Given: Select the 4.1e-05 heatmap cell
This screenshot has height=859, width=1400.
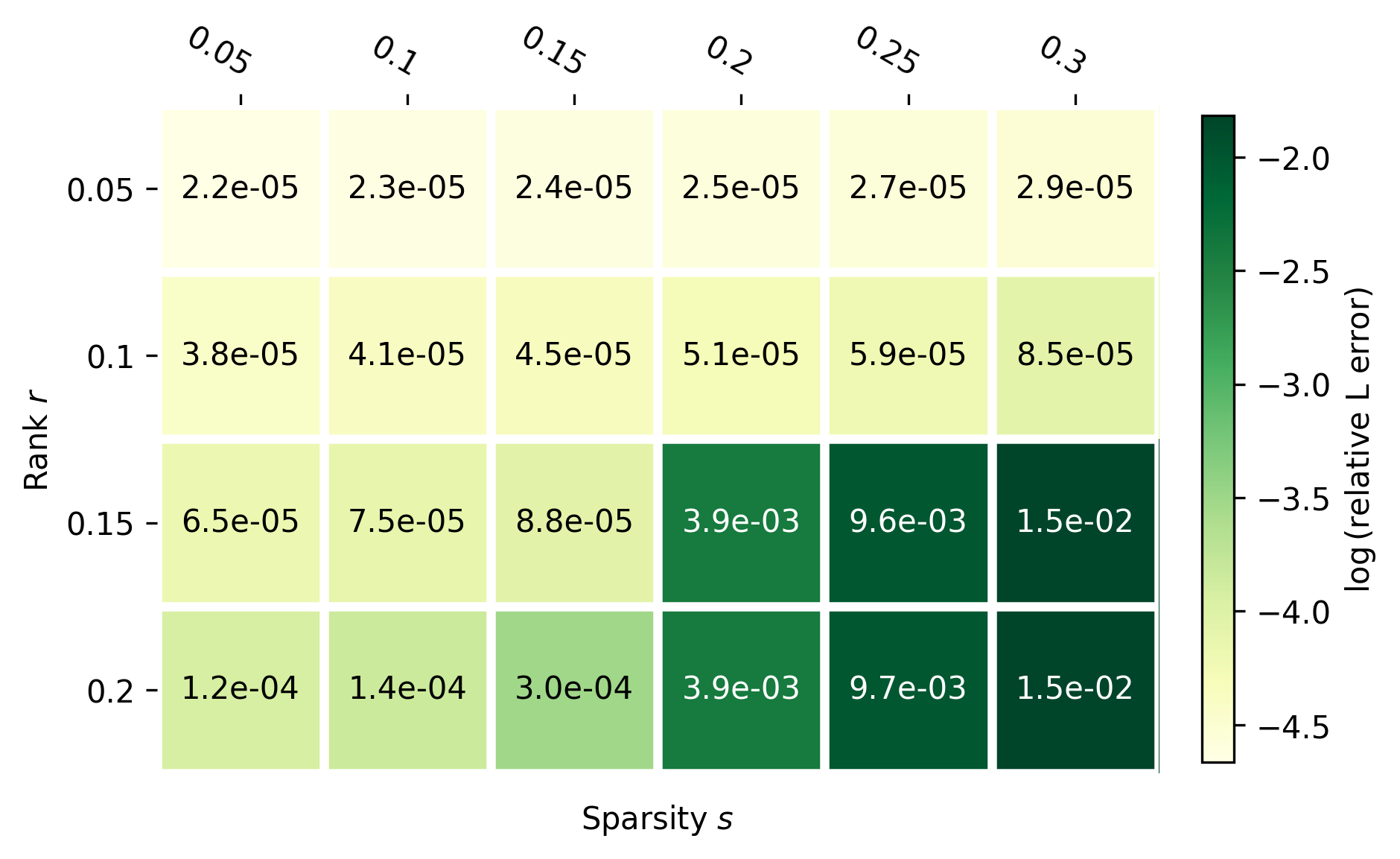Looking at the screenshot, I should click(407, 355).
